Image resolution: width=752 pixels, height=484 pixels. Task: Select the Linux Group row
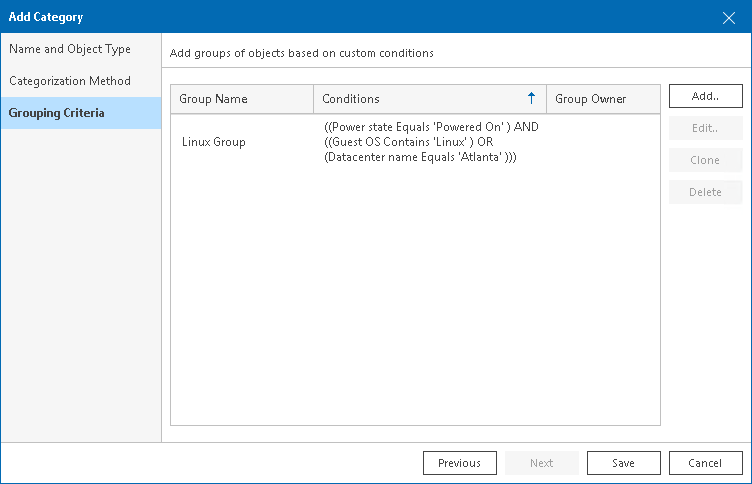point(214,142)
